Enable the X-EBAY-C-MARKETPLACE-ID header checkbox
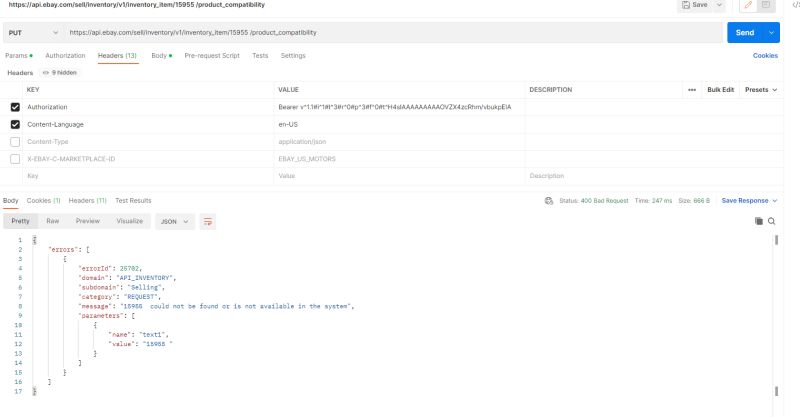800x417 pixels. point(15,159)
